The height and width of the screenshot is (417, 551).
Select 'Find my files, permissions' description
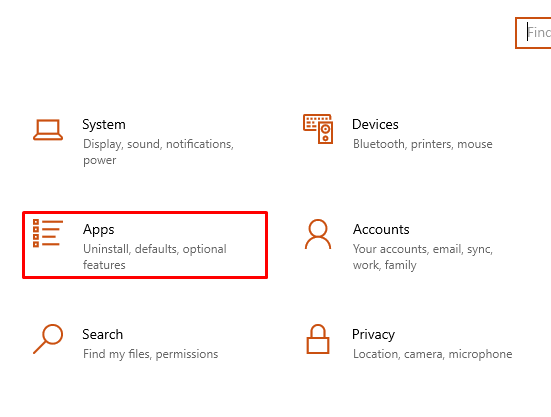coord(151,354)
